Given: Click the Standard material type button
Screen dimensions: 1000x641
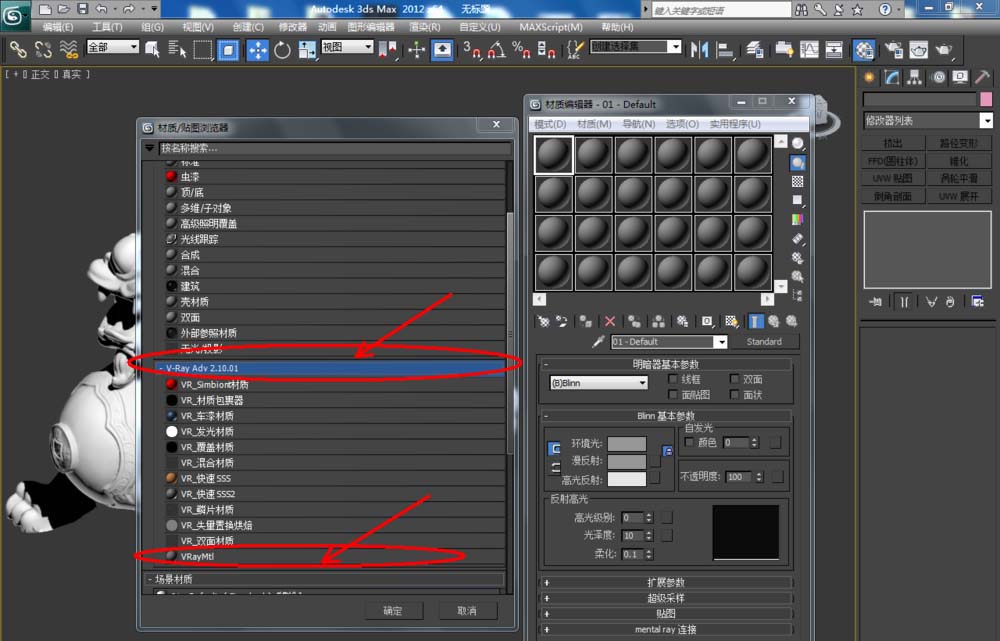Looking at the screenshot, I should point(764,342).
